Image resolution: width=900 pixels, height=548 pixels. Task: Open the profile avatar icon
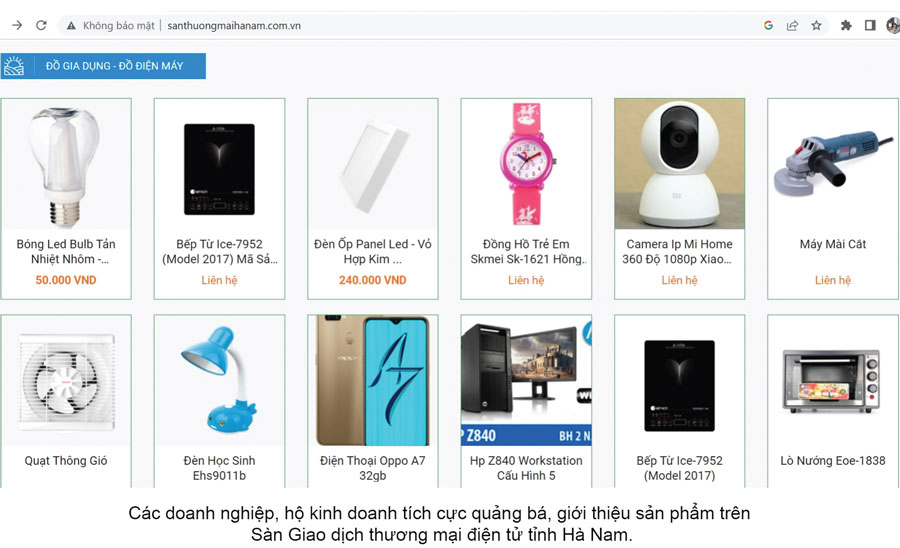pos(893,25)
